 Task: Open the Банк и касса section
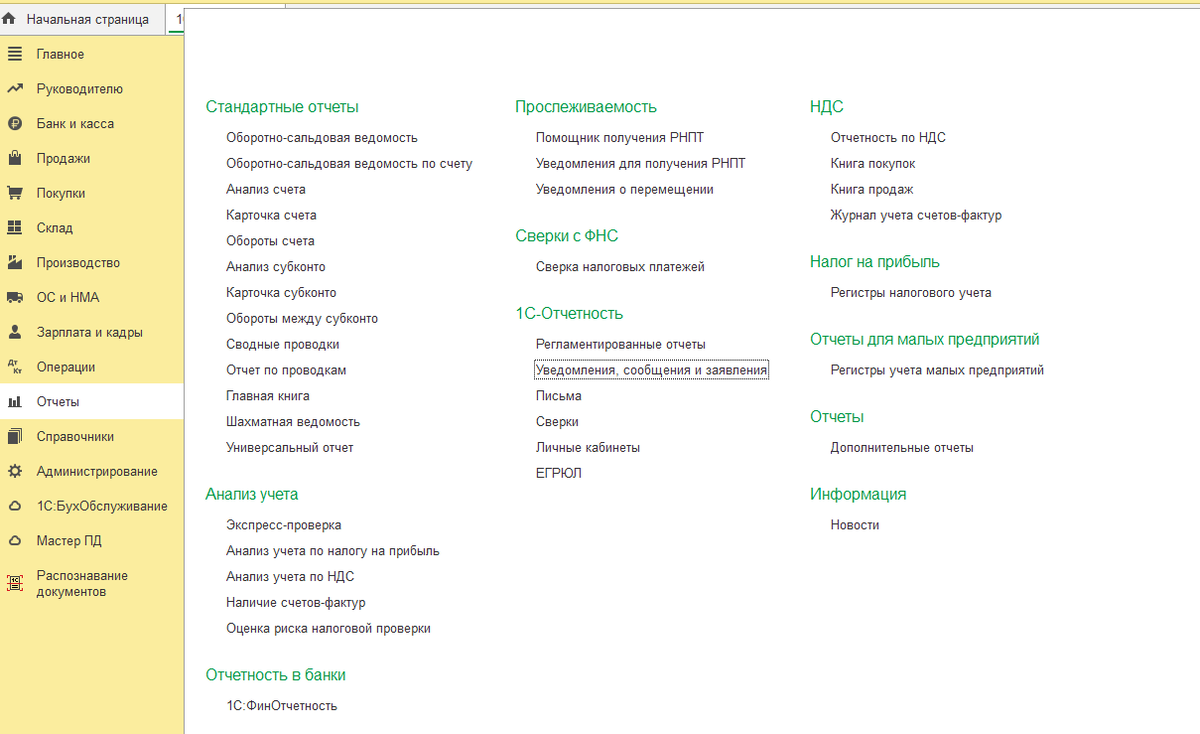pos(75,124)
